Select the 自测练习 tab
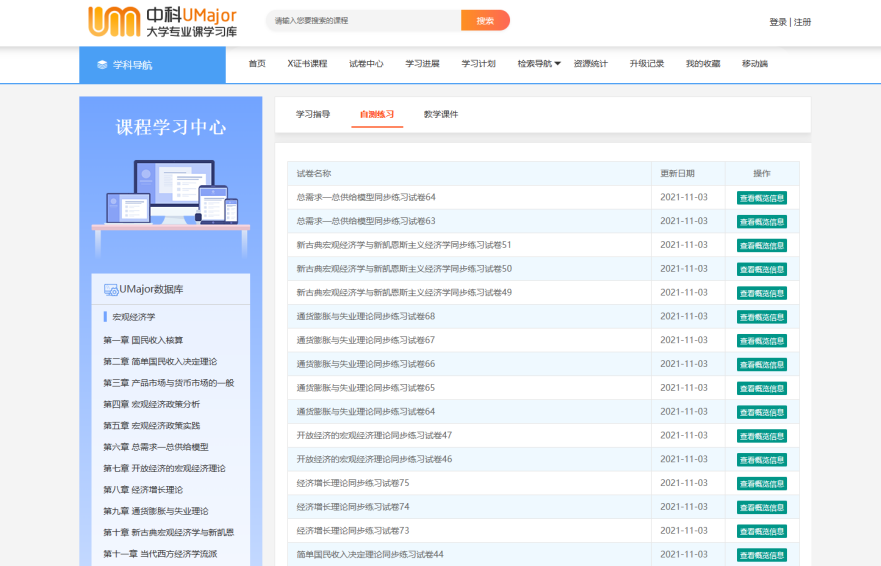The height and width of the screenshot is (566, 881). (x=377, y=114)
